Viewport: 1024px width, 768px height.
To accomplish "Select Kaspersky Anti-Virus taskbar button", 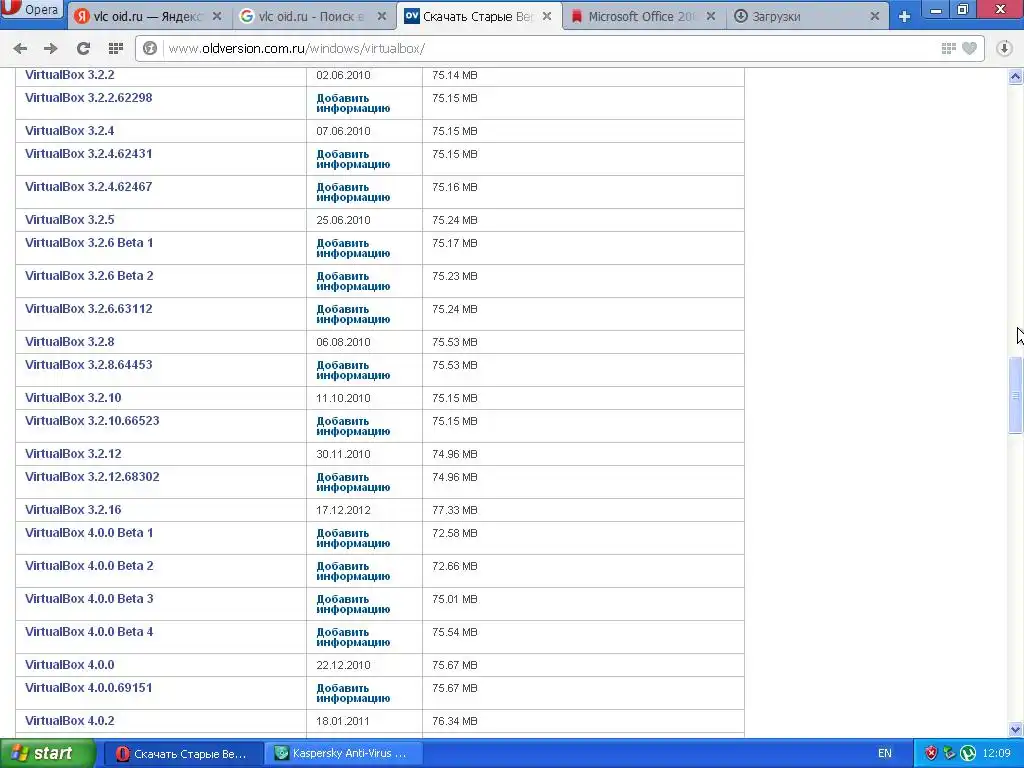I will pyautogui.click(x=344, y=754).
